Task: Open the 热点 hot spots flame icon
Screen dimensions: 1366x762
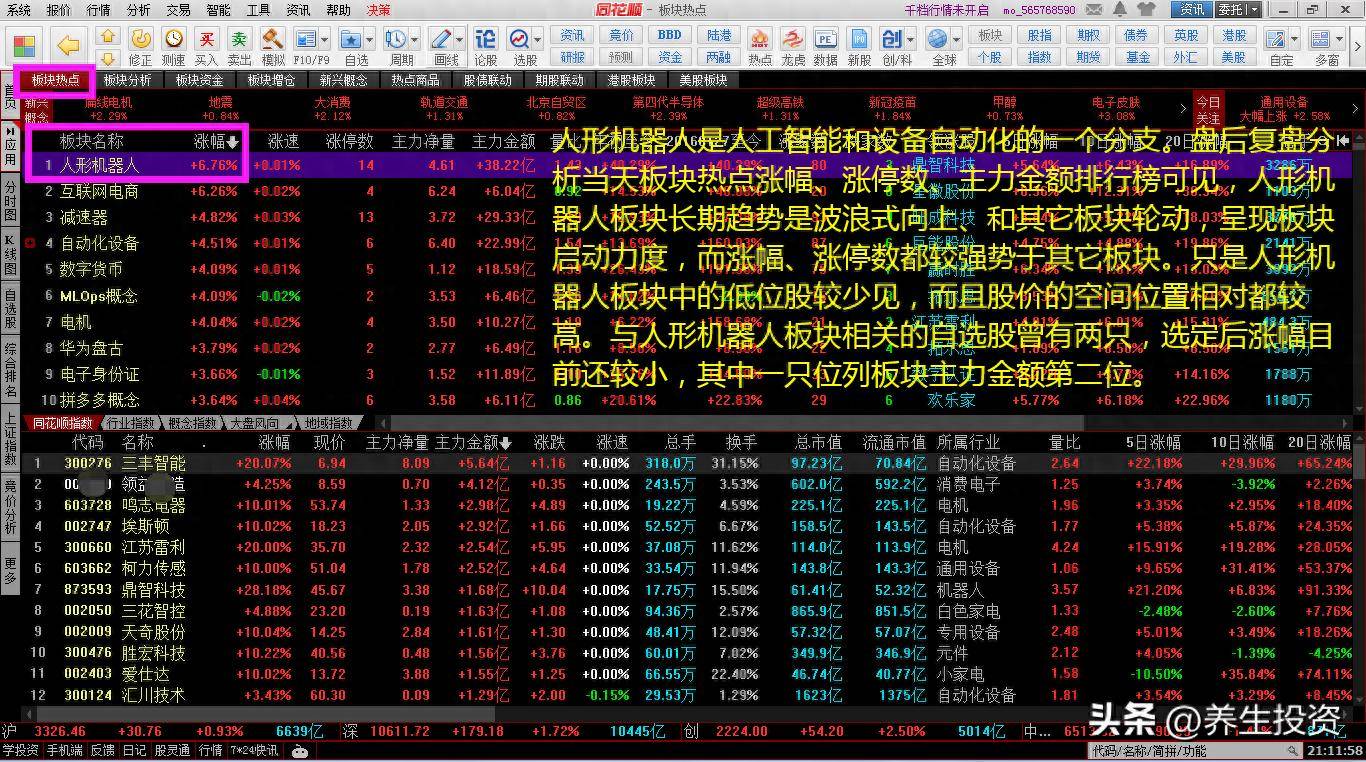Action: tap(760, 38)
